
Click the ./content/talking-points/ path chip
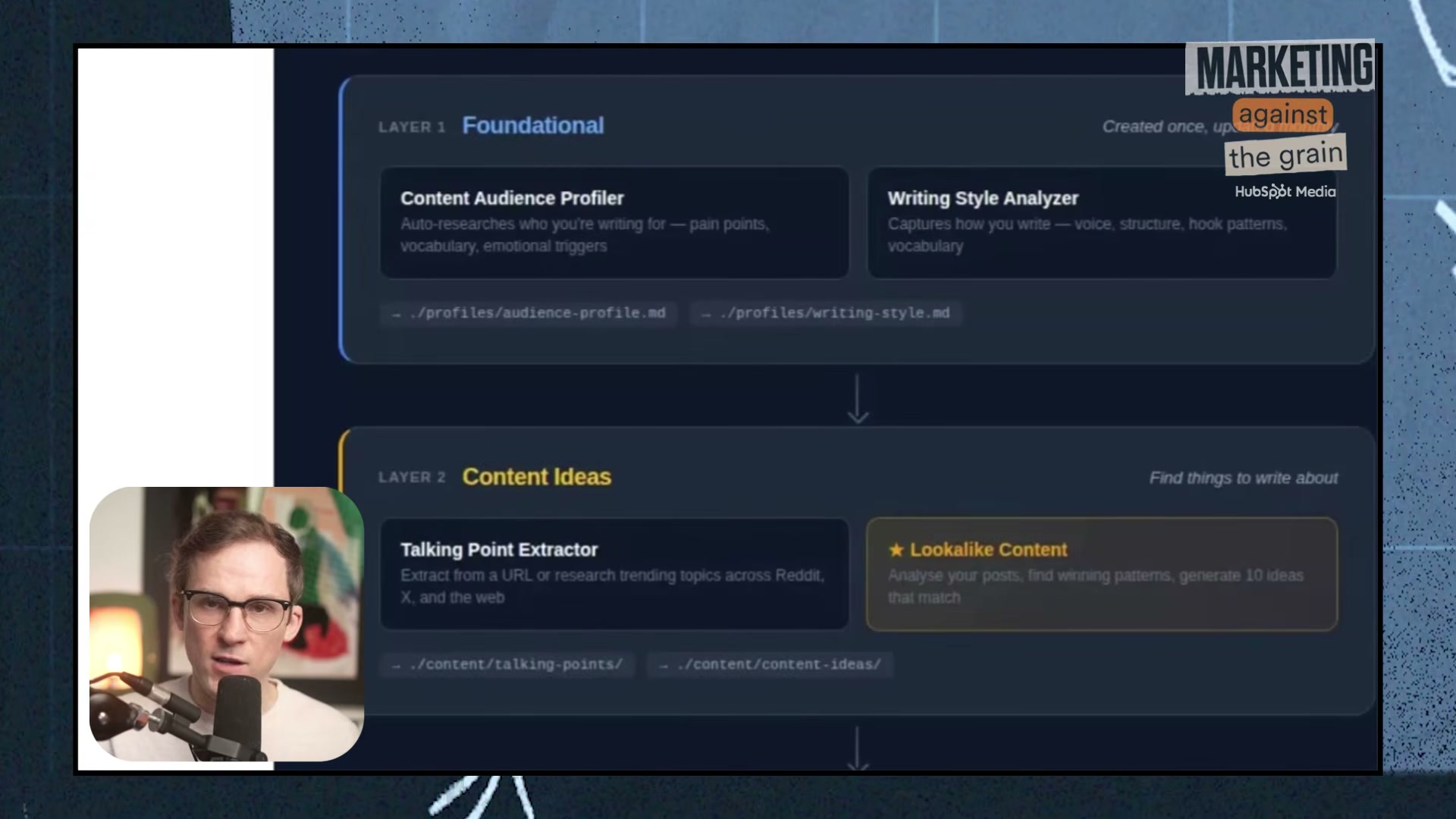tap(507, 664)
